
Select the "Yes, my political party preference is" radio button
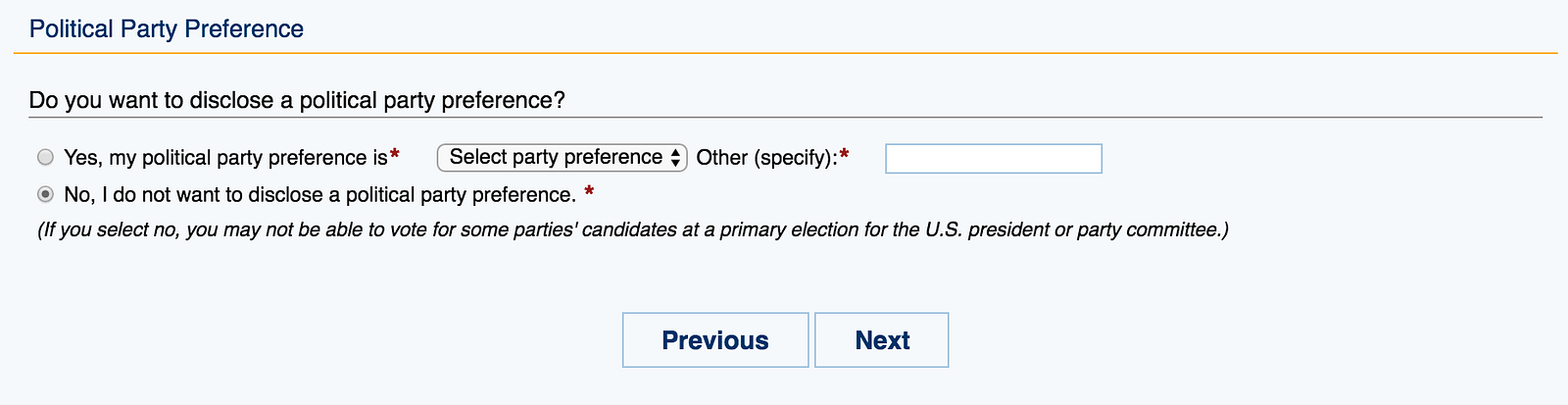(45, 157)
